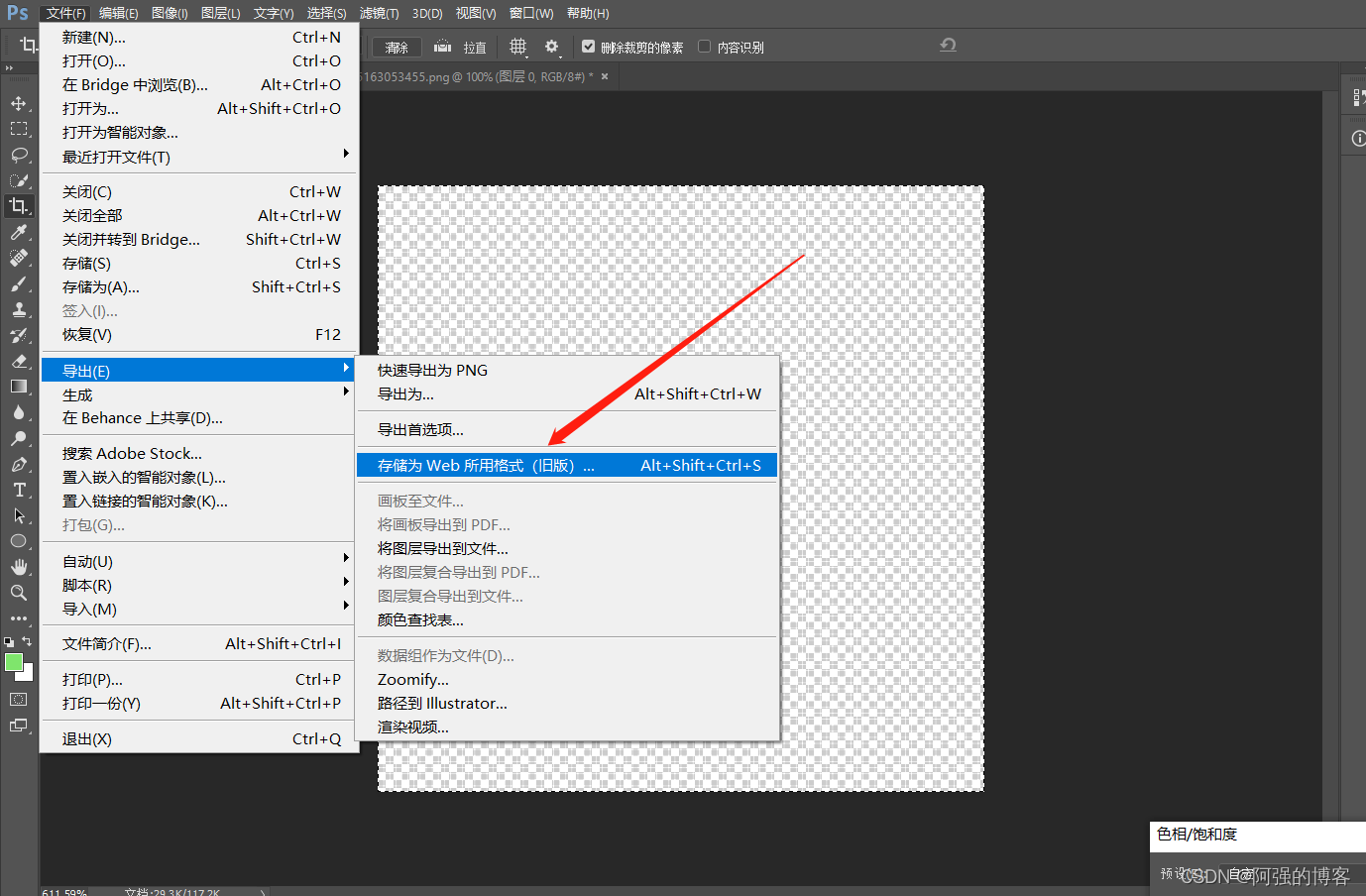
Task: Select the Quick Selection tool
Action: 19,180
